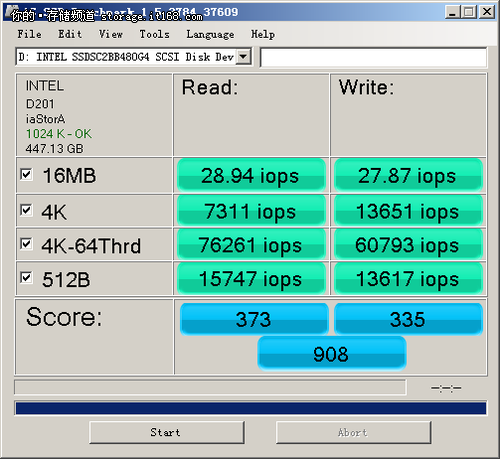
Task: Click the dark blue progress bar
Action: [x=251, y=408]
